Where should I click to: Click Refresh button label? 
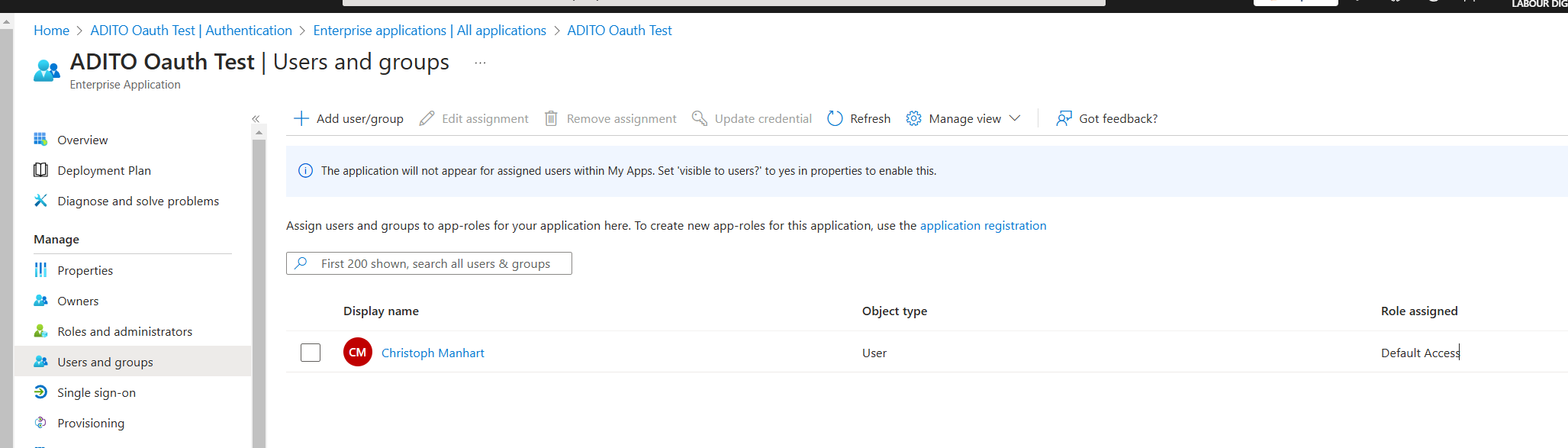point(870,118)
